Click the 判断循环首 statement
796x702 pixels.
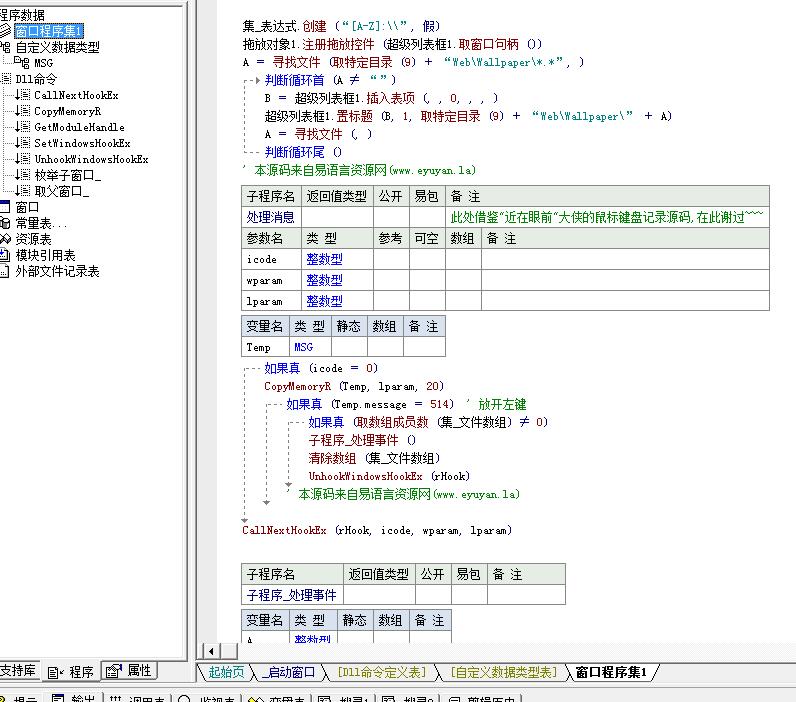pos(329,80)
